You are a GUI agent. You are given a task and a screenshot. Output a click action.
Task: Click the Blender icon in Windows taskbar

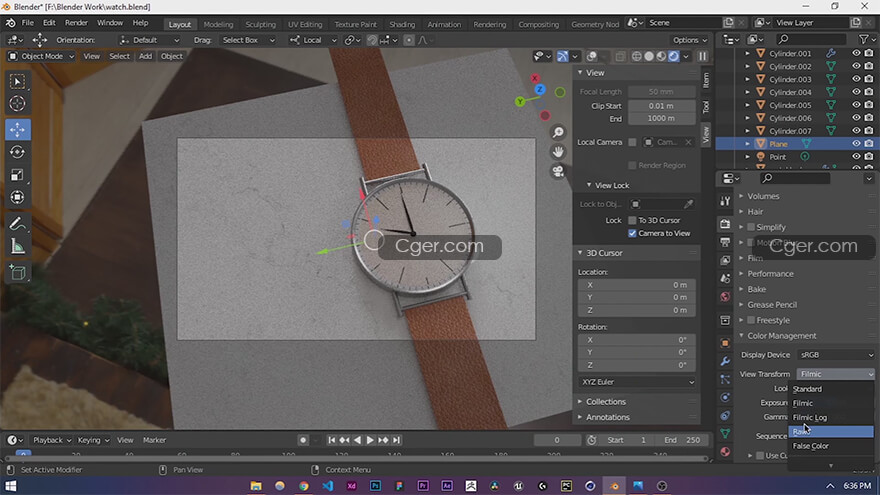point(614,486)
